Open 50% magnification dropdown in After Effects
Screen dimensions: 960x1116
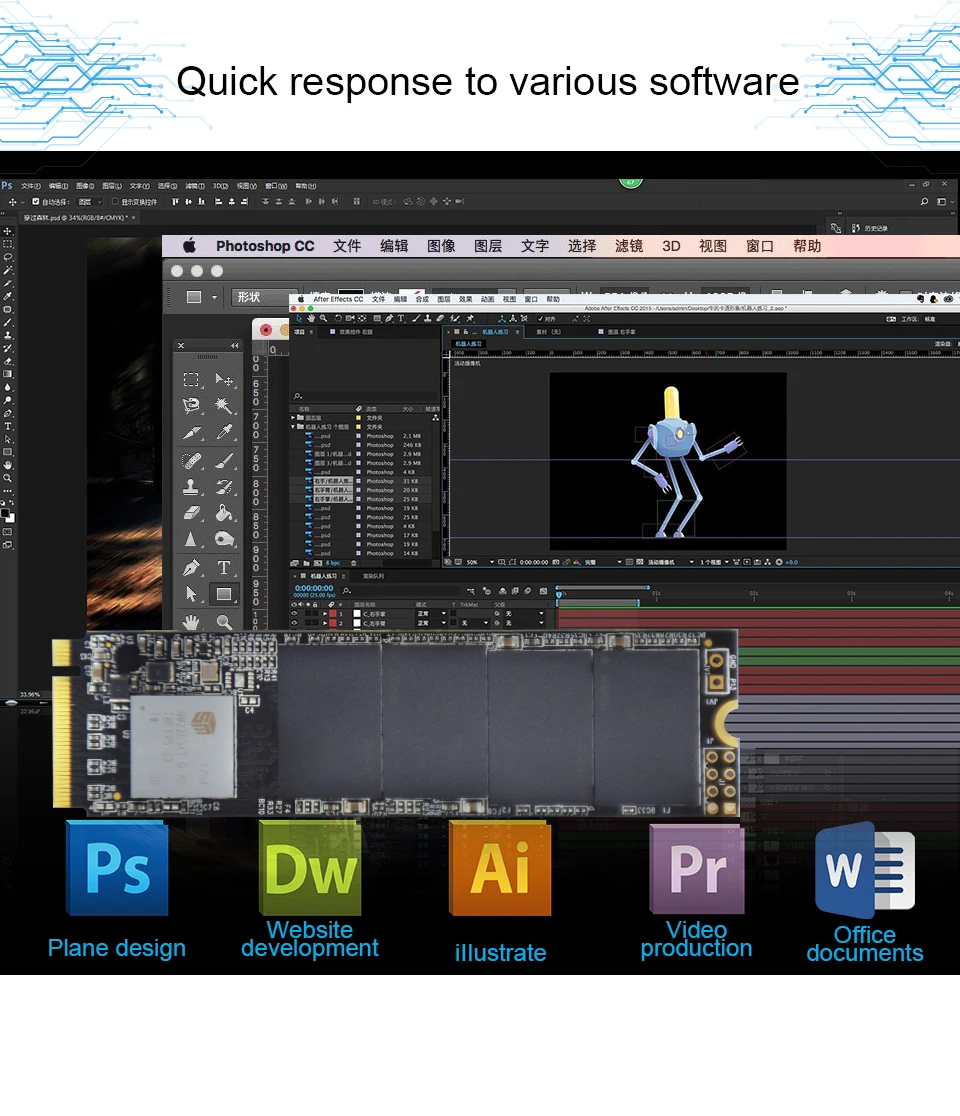pyautogui.click(x=480, y=562)
